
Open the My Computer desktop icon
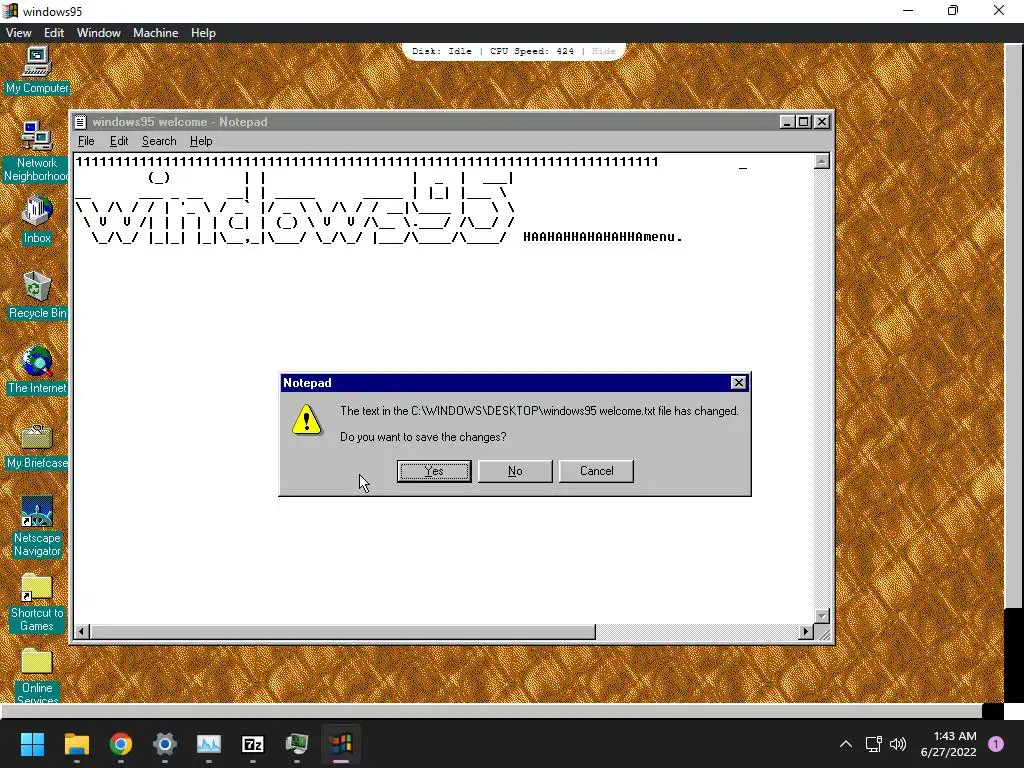37,71
